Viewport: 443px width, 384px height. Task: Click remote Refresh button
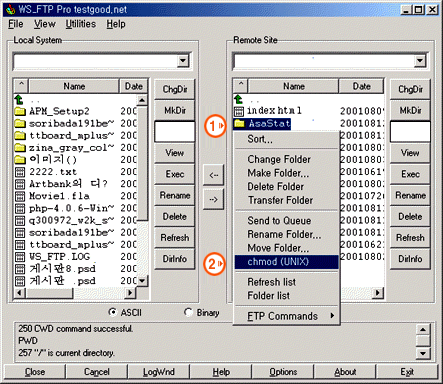[x=410, y=238]
